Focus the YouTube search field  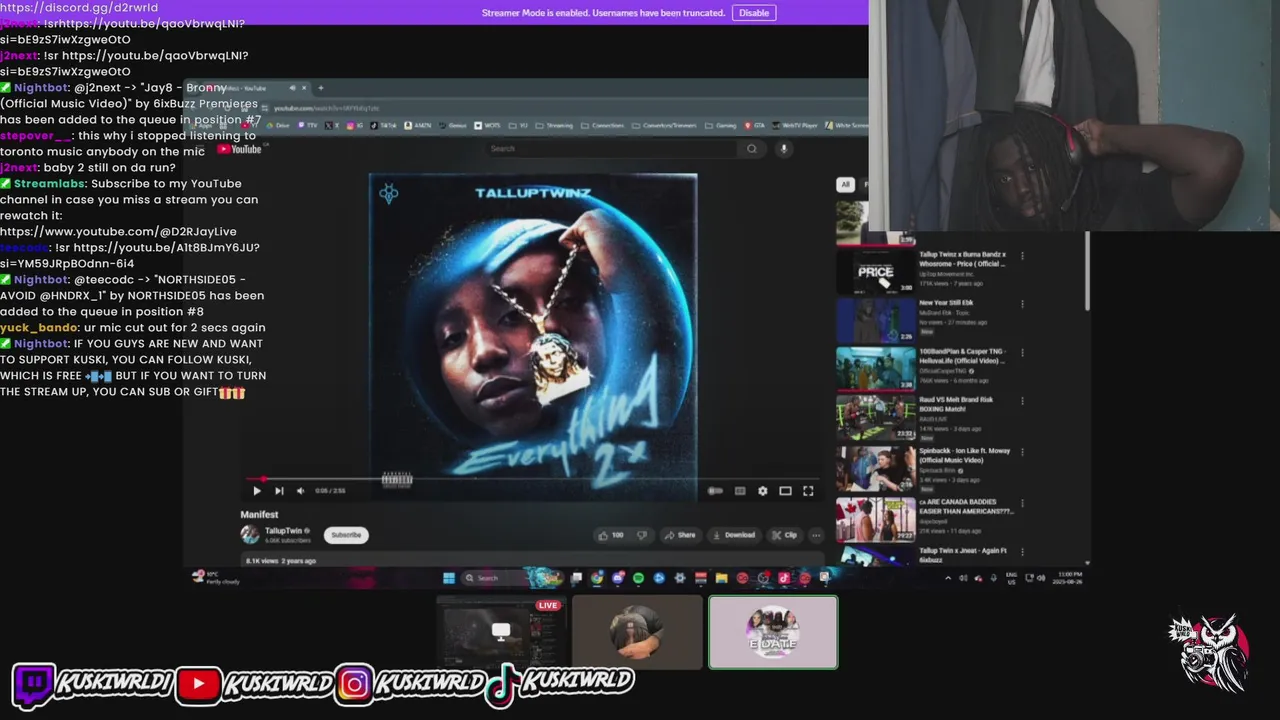coord(610,149)
